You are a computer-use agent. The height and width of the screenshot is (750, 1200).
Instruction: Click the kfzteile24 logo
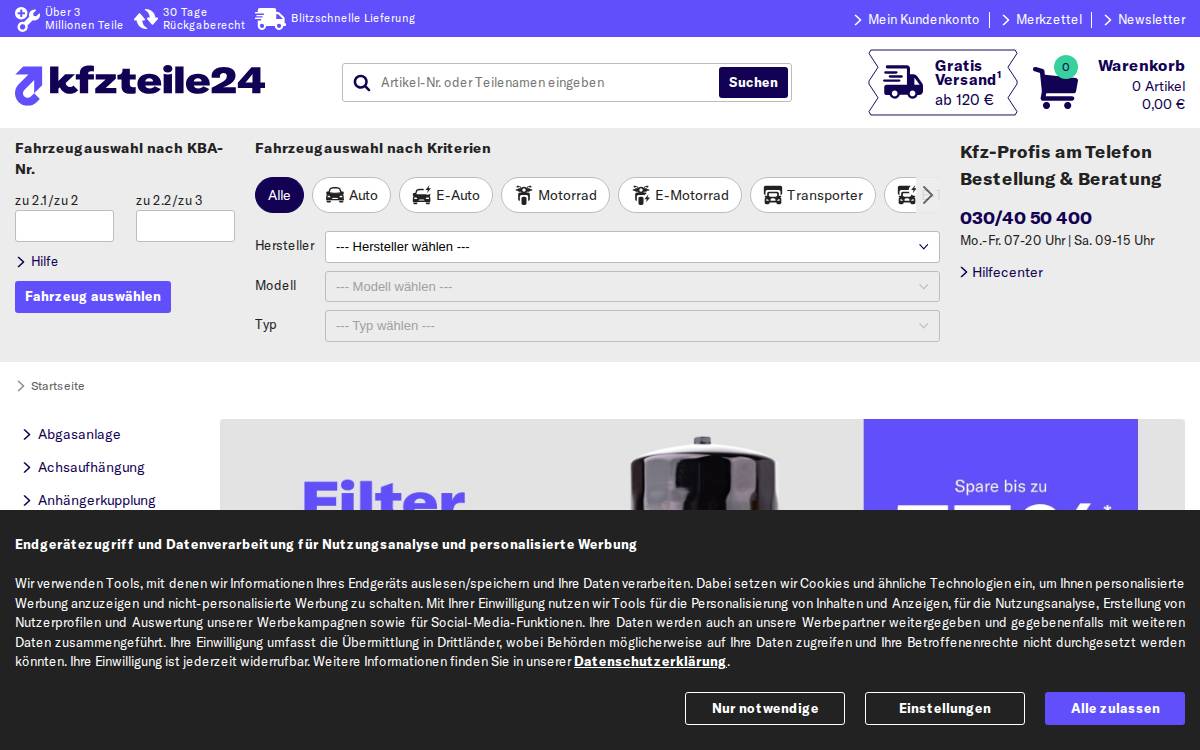coord(140,83)
